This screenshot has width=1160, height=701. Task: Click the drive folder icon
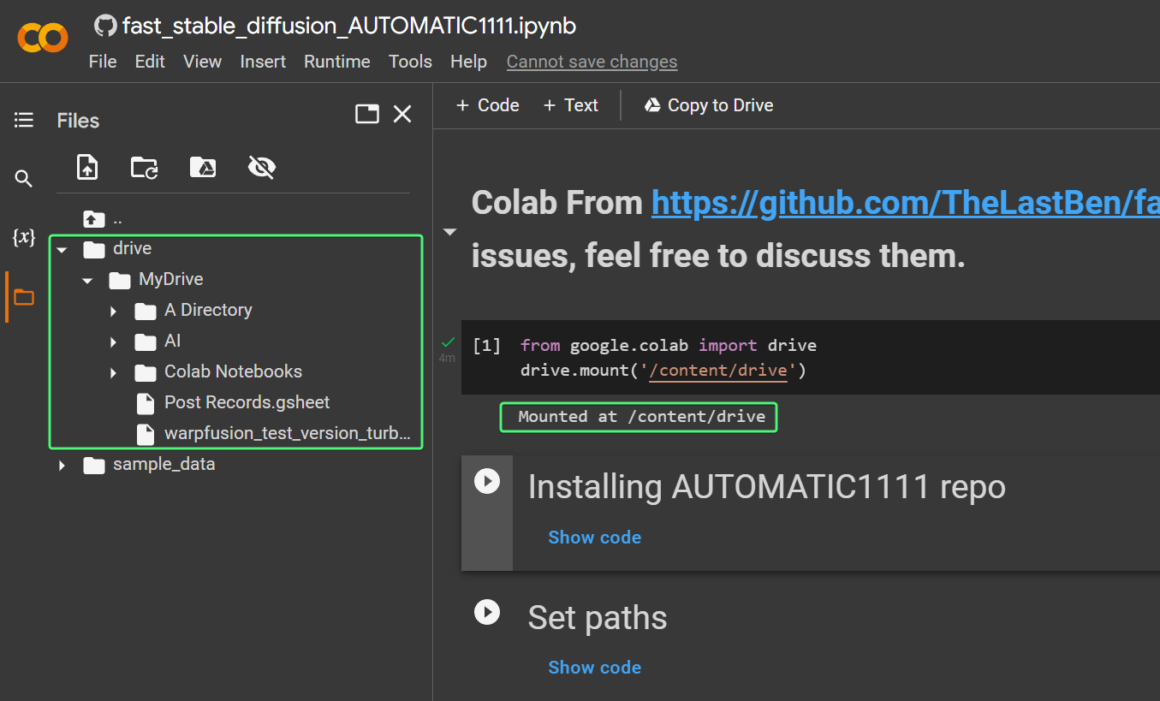(94, 249)
